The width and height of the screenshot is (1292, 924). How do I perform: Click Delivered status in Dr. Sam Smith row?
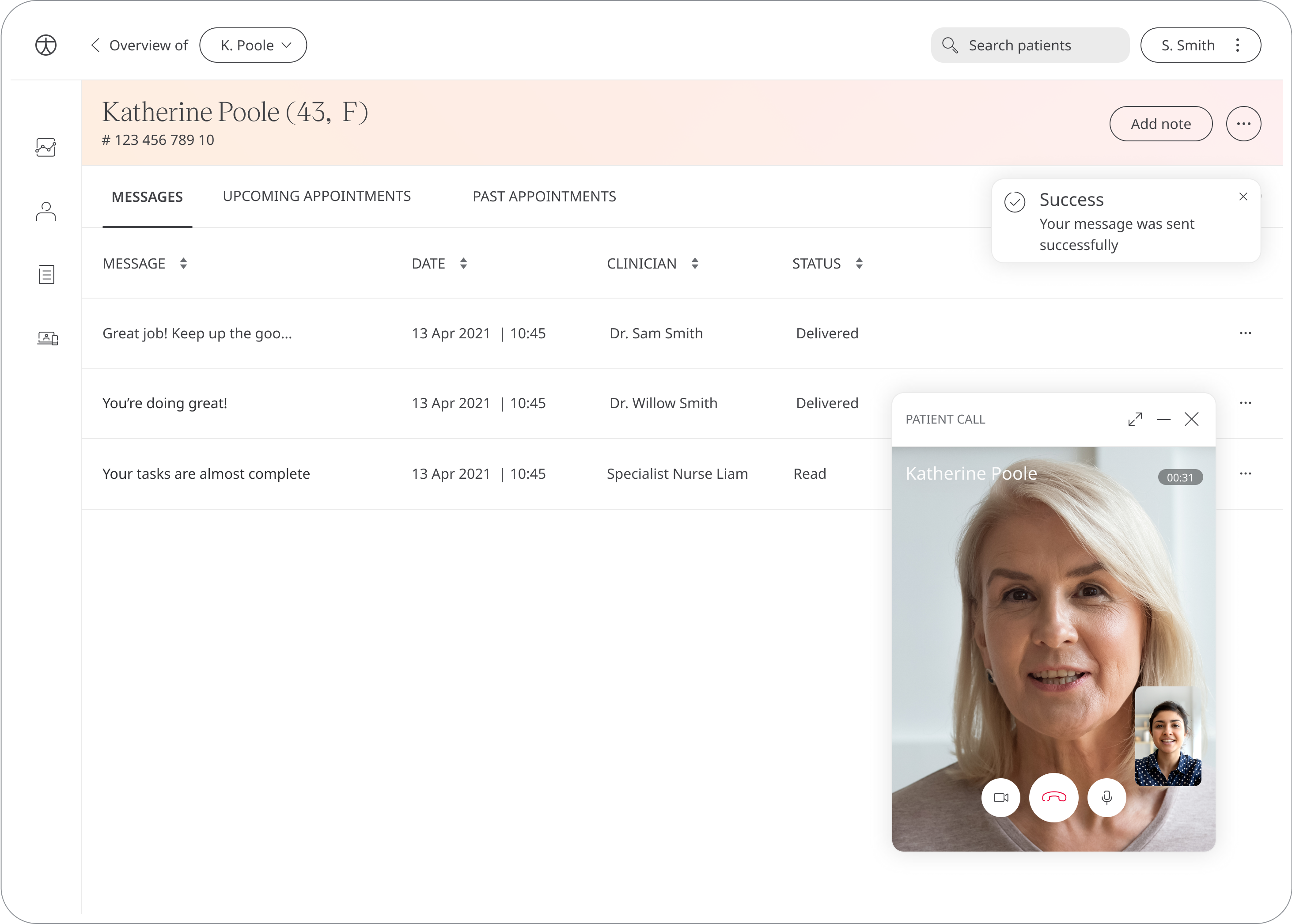[x=827, y=333]
